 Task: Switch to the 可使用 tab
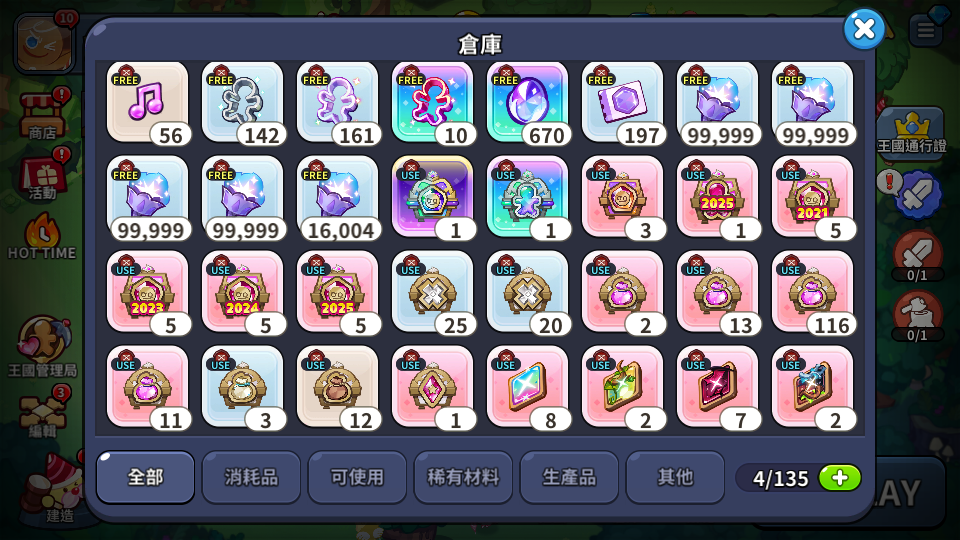[357, 478]
